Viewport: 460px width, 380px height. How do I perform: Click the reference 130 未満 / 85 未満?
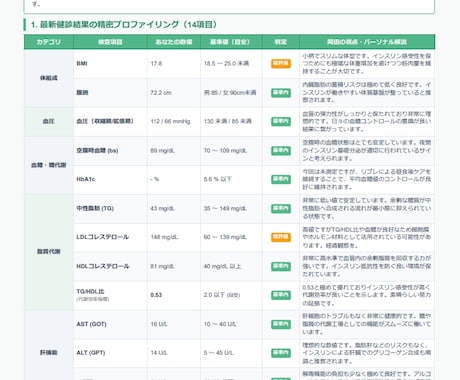227,121
